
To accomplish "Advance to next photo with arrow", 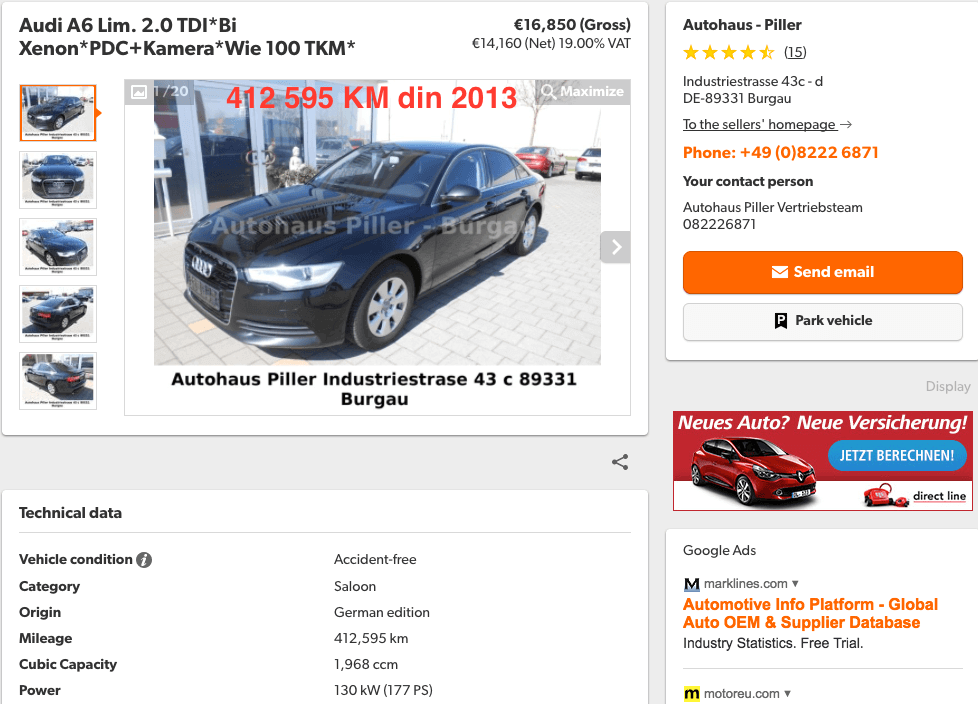I will point(616,247).
